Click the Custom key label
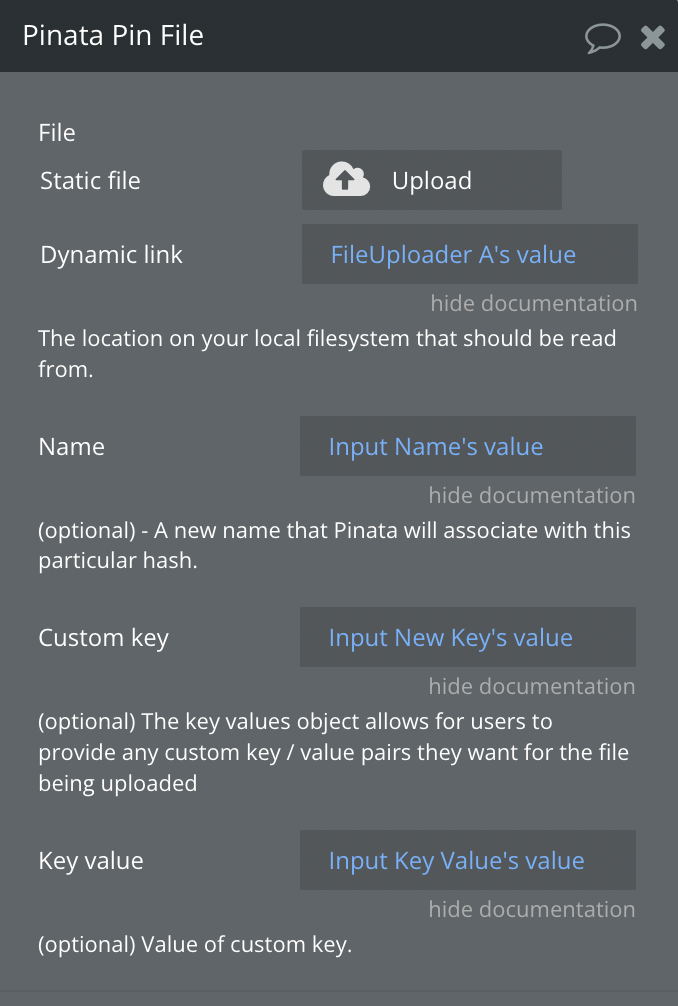This screenshot has height=1006, width=678. tap(103, 638)
